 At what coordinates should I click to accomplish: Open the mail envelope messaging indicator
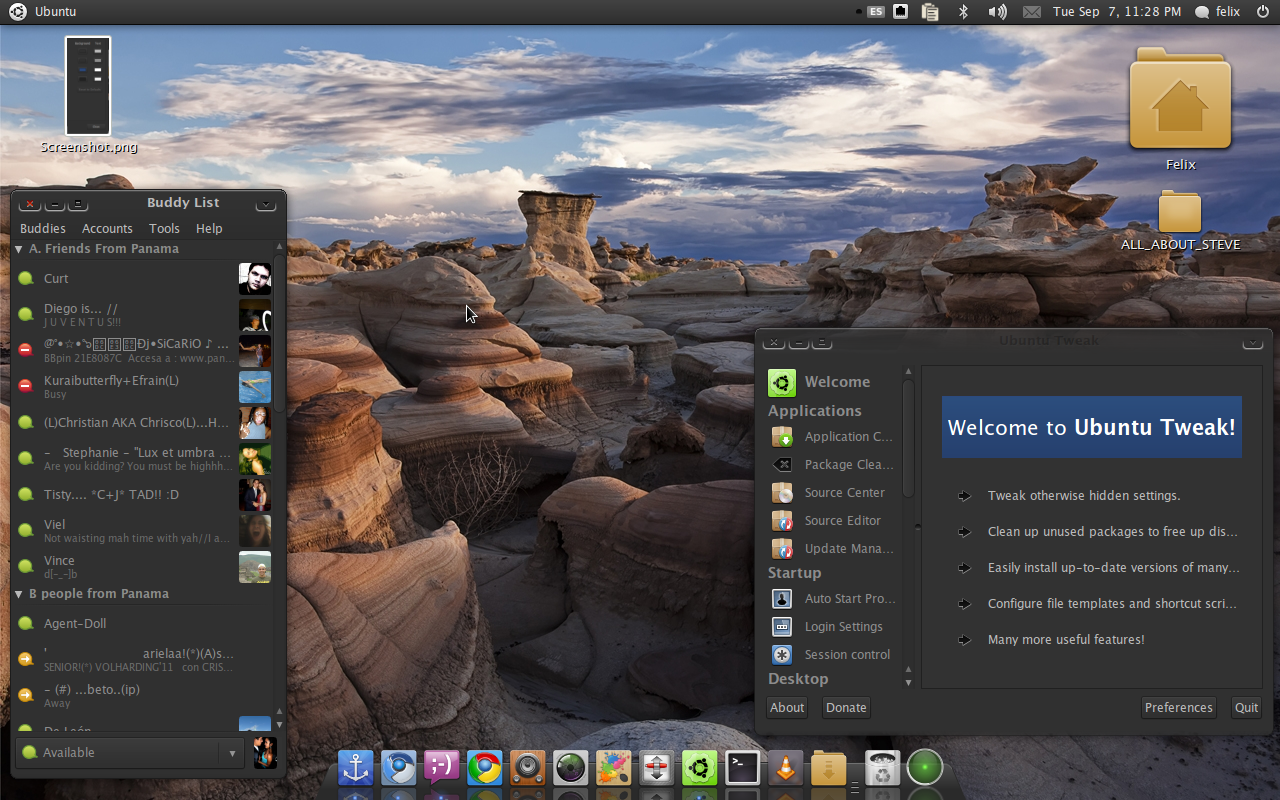coord(1032,12)
